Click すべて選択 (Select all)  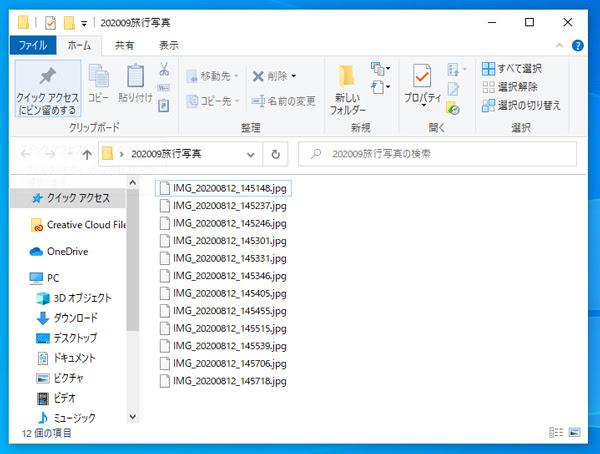tap(512, 69)
